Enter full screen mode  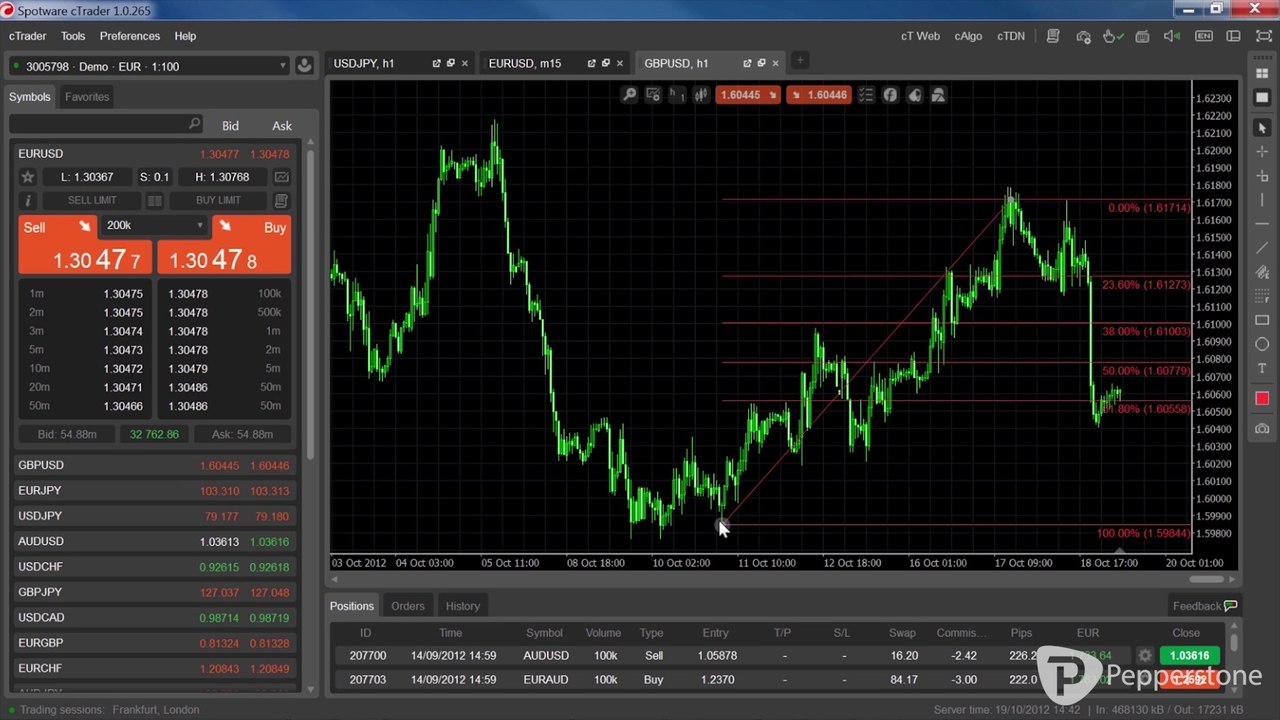[1262, 36]
